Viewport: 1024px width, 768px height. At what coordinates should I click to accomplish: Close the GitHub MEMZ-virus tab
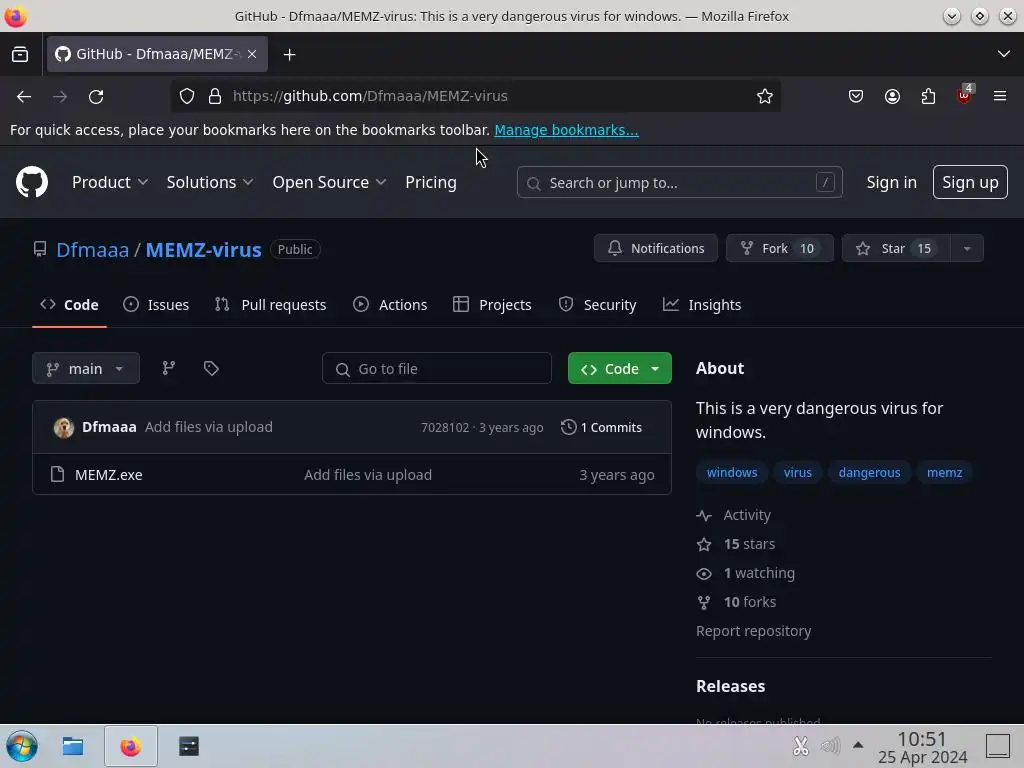[252, 54]
